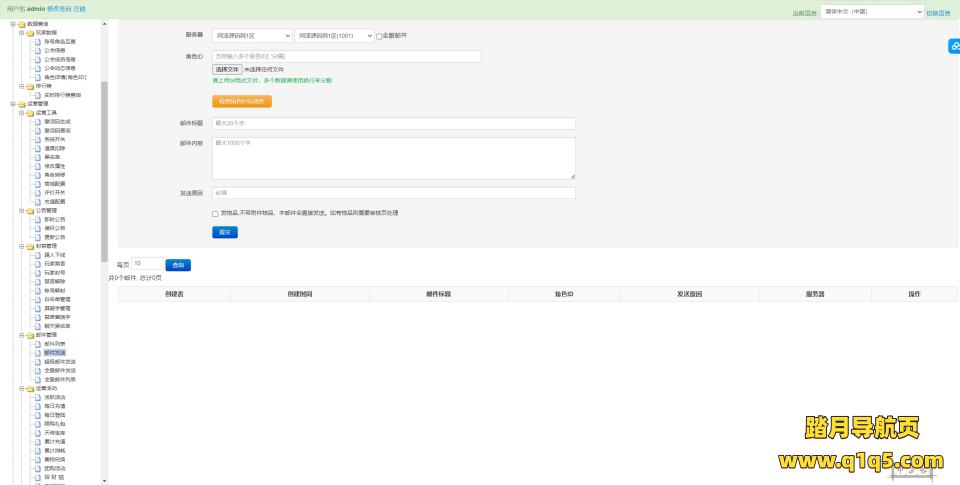Click the blue floating icon at right edge
The image size is (960, 485).
tap(953, 46)
